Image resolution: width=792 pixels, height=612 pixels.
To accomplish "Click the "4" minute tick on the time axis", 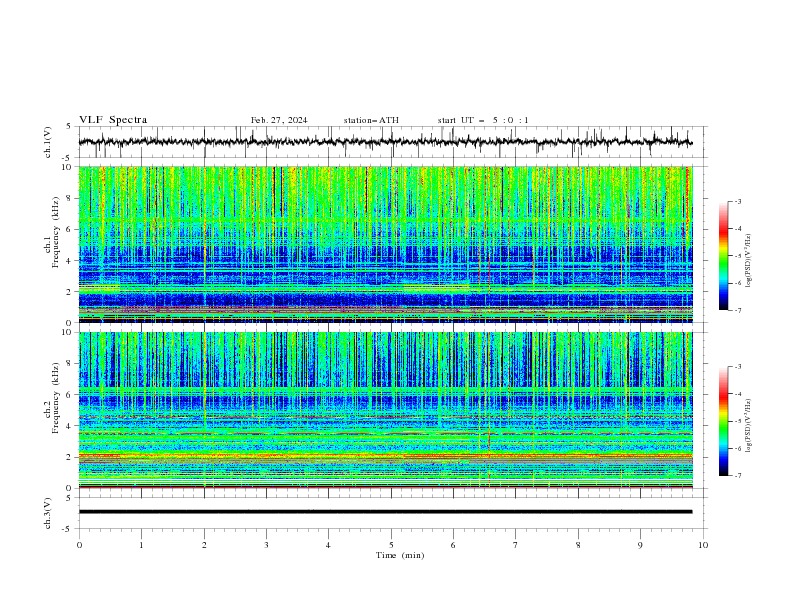I will click(329, 545).
